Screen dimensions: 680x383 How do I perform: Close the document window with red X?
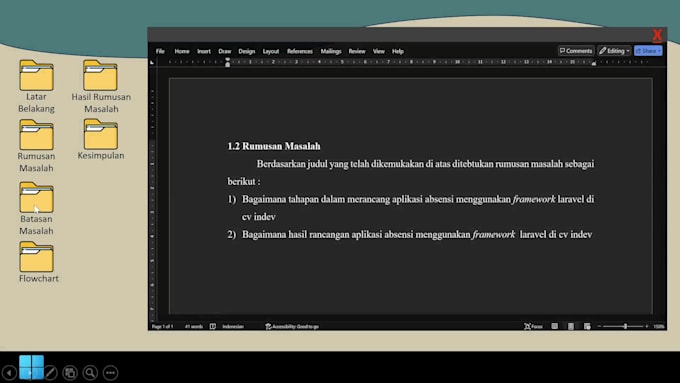click(657, 35)
